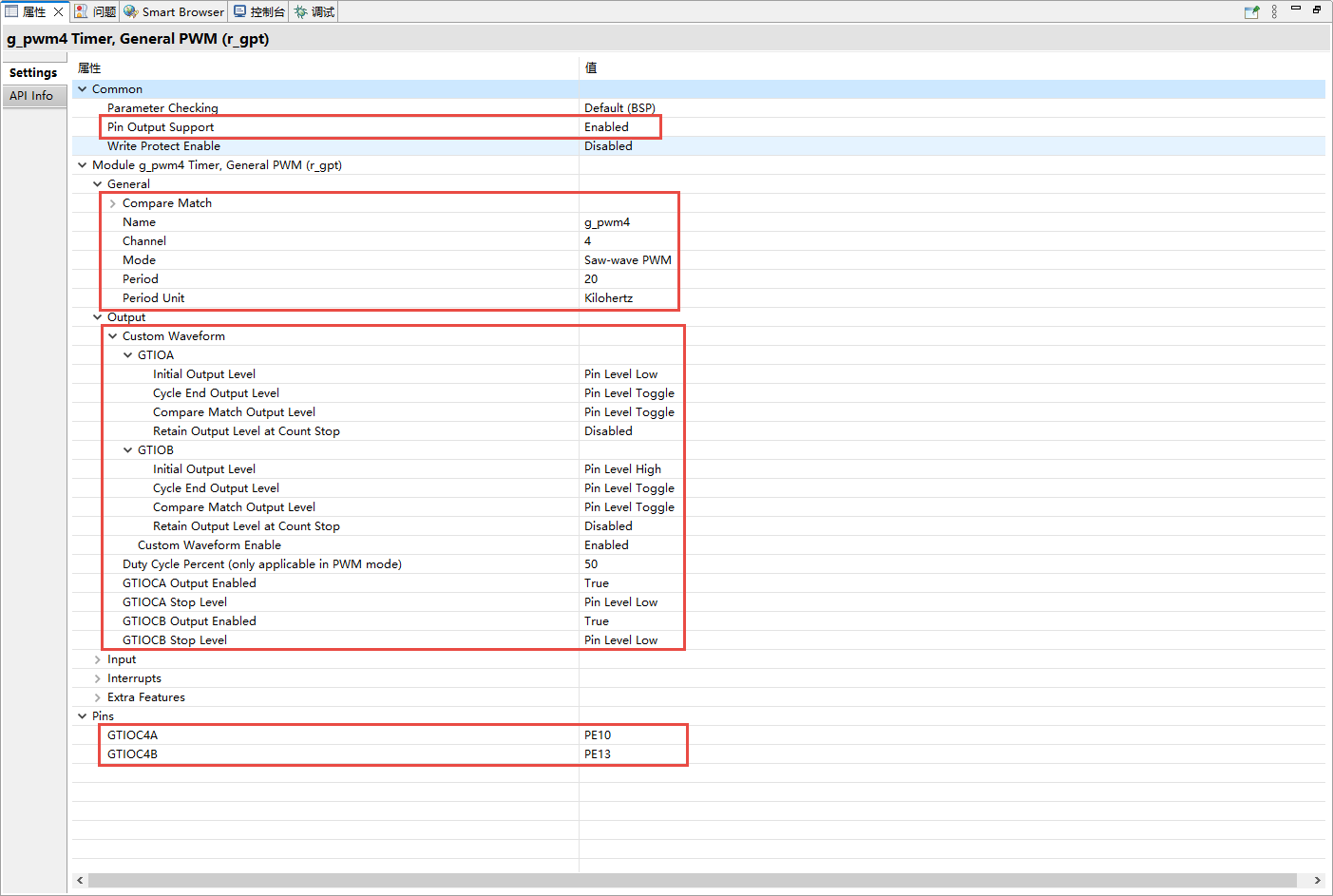Change GTIOA Retain Output Level Disabled value
1333x896 pixels.
608,431
